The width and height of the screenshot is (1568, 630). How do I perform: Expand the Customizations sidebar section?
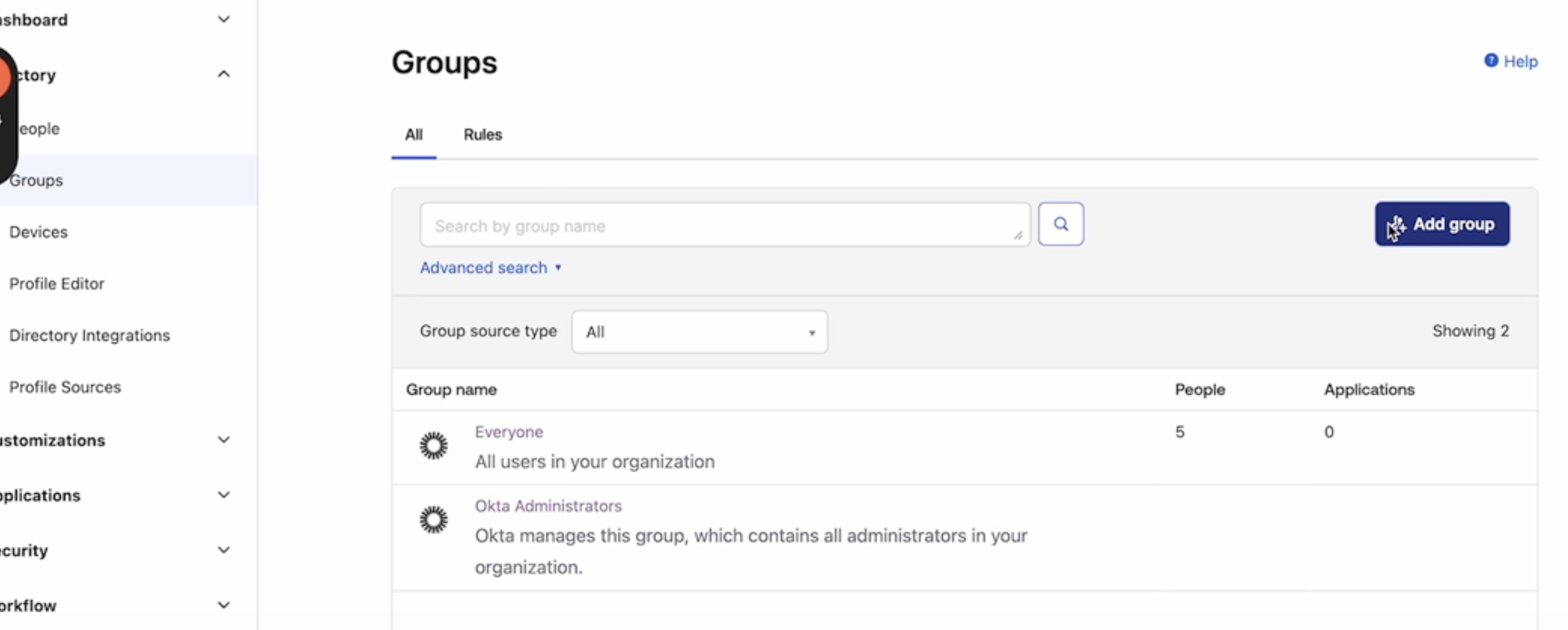(x=224, y=440)
